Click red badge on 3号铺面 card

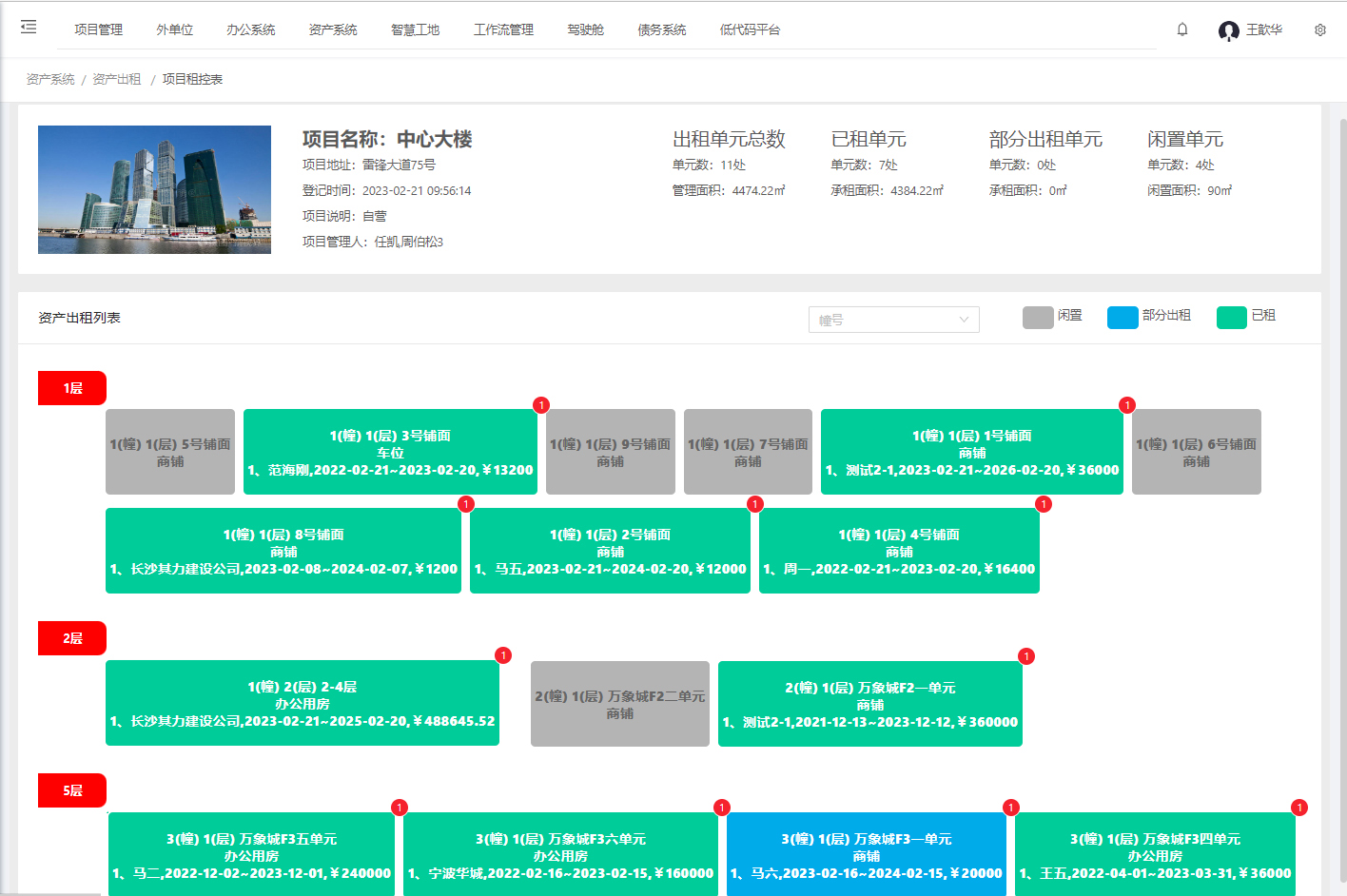[541, 405]
